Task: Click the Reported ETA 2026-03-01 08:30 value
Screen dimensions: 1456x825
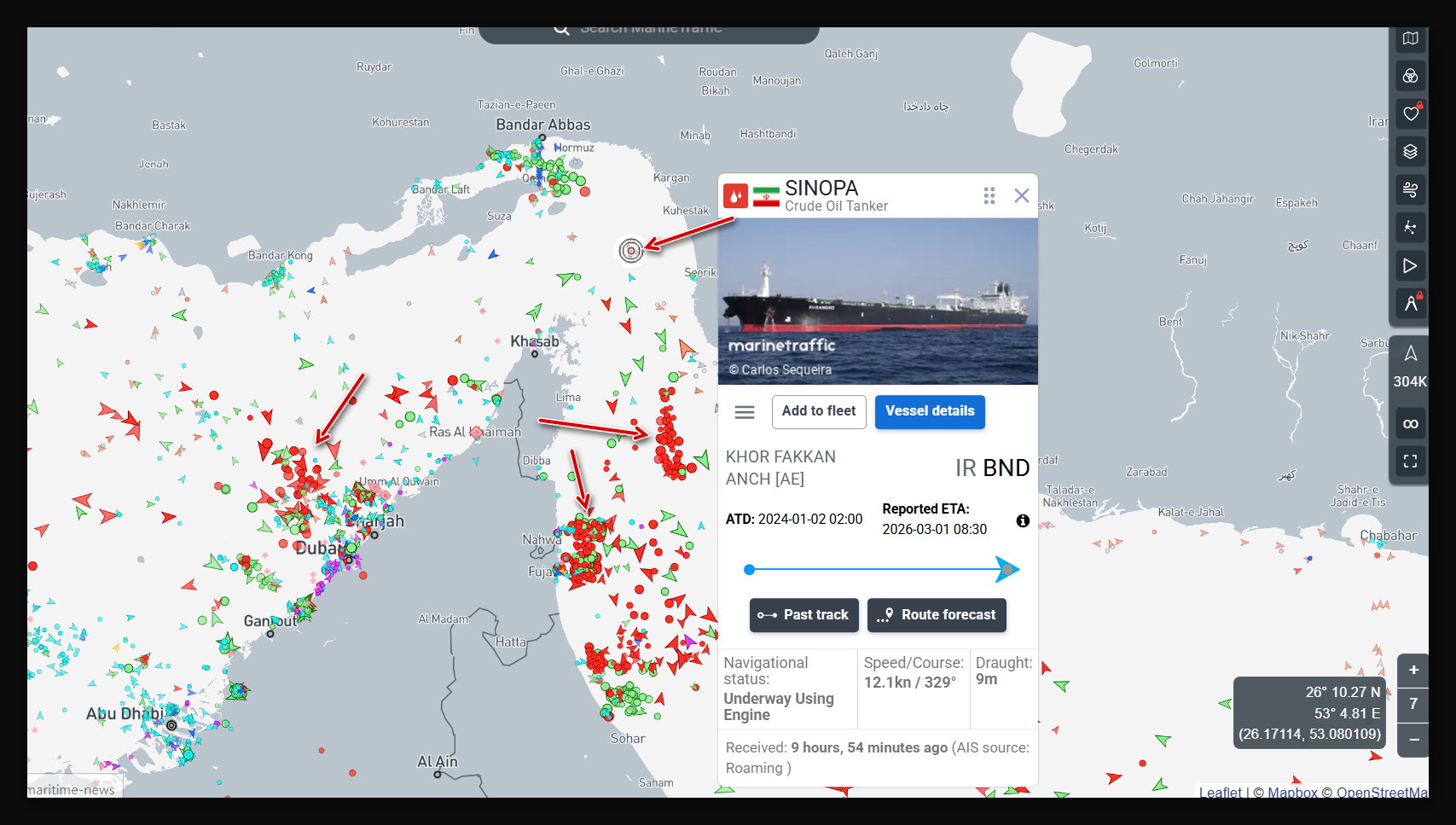Action: (x=935, y=529)
